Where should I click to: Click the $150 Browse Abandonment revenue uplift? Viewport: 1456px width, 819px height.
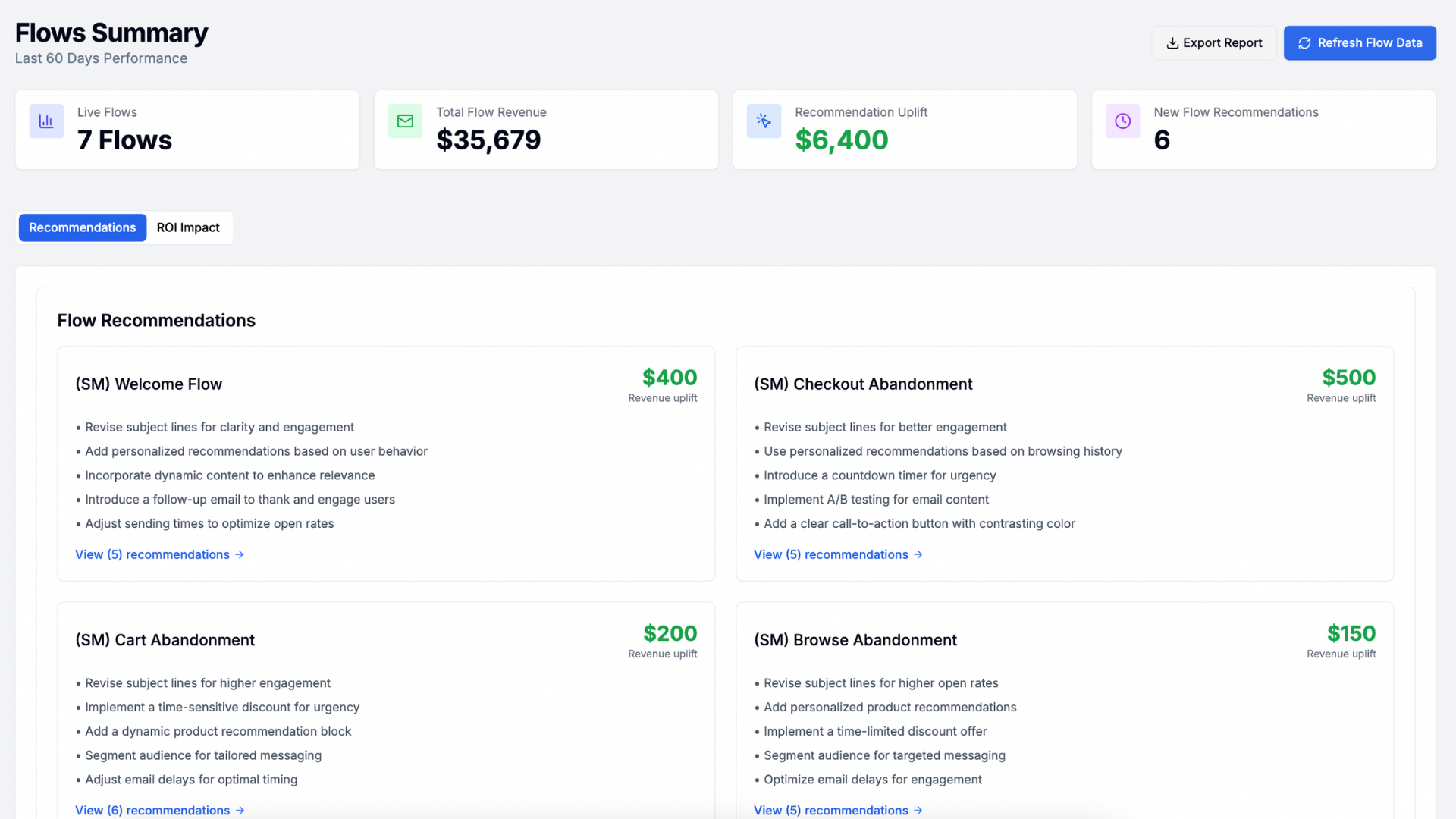(x=1351, y=634)
